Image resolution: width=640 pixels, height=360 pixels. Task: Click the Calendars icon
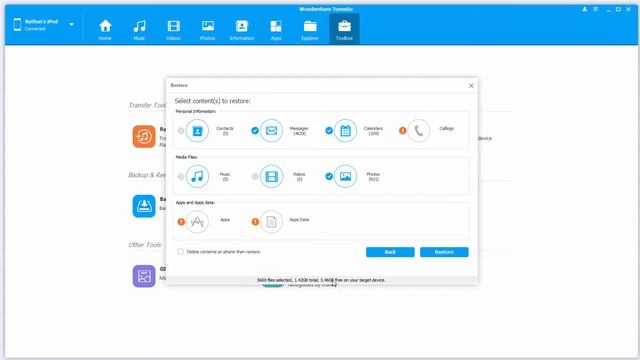345,131
